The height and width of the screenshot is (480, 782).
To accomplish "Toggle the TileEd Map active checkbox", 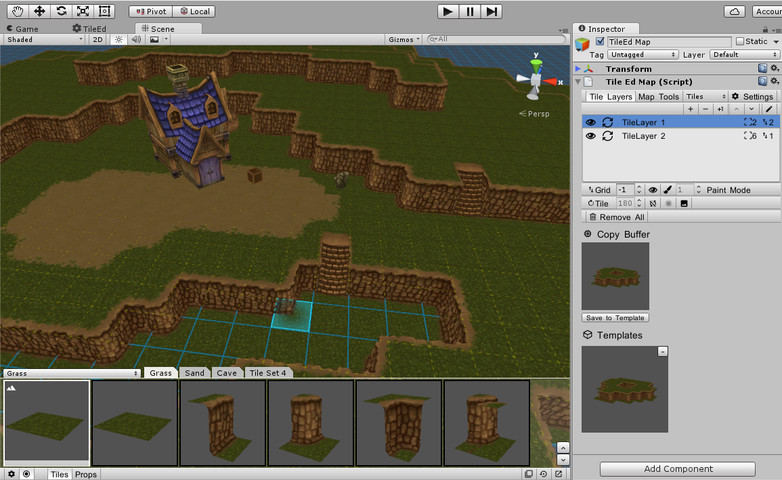I will 600,41.
